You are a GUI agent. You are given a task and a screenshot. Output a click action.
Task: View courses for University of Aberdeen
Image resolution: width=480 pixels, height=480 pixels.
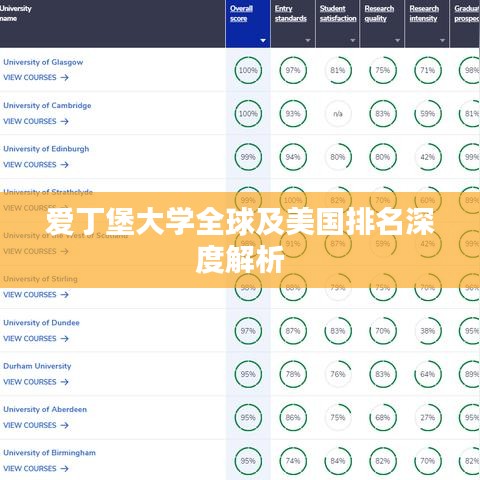[x=36, y=425]
